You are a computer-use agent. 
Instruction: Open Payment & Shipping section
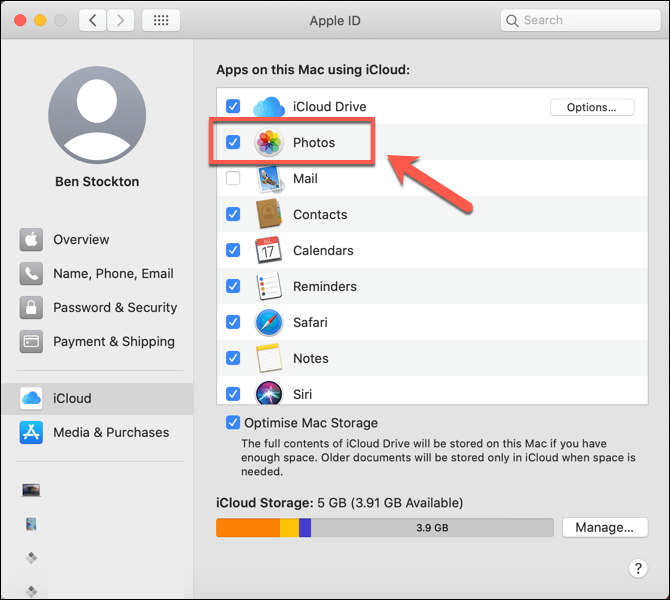click(97, 341)
